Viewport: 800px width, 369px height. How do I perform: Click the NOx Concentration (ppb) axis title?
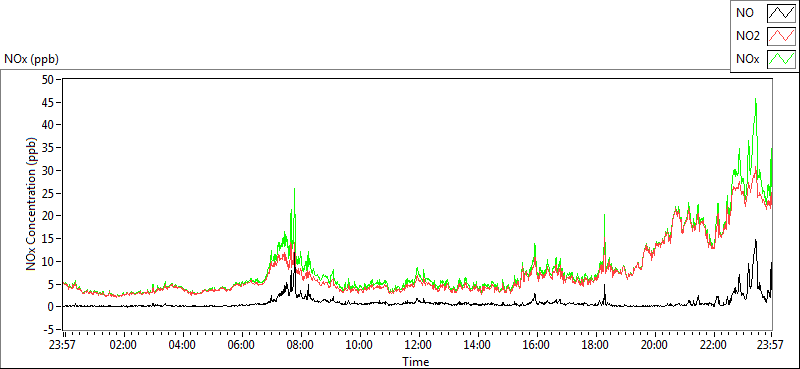coord(32,203)
